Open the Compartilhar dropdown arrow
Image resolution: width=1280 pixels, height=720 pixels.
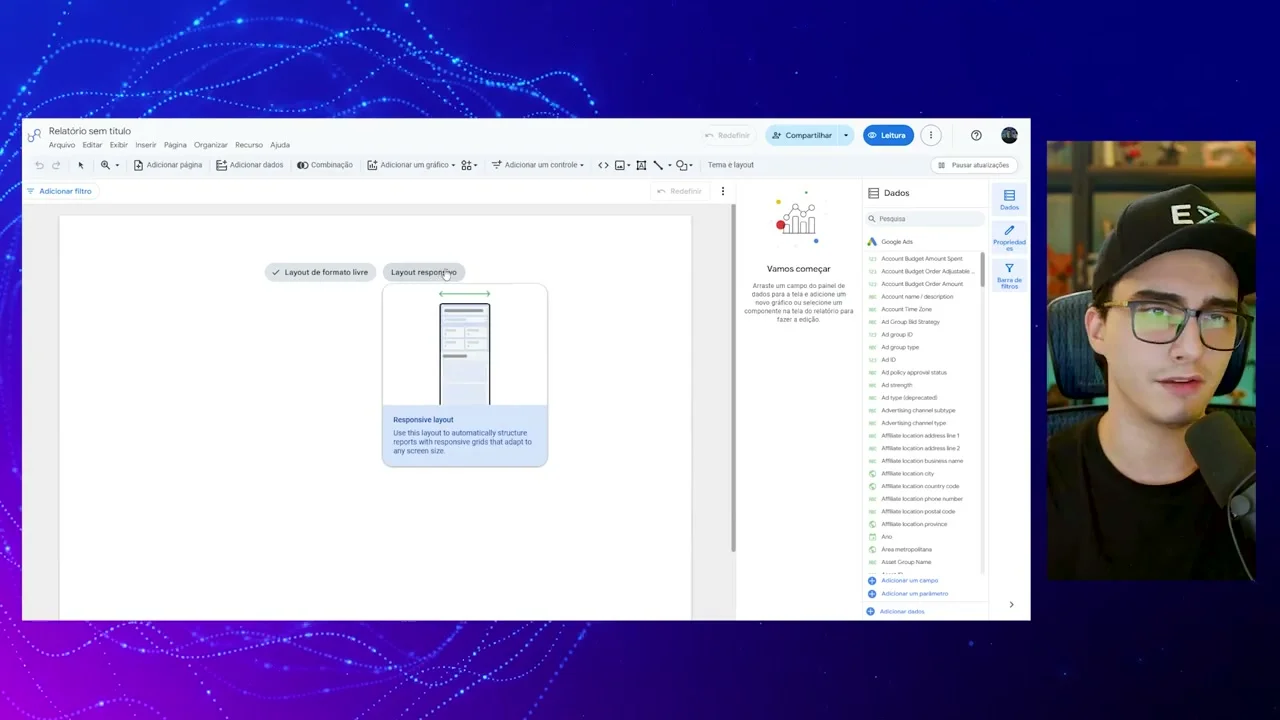pyautogui.click(x=846, y=135)
